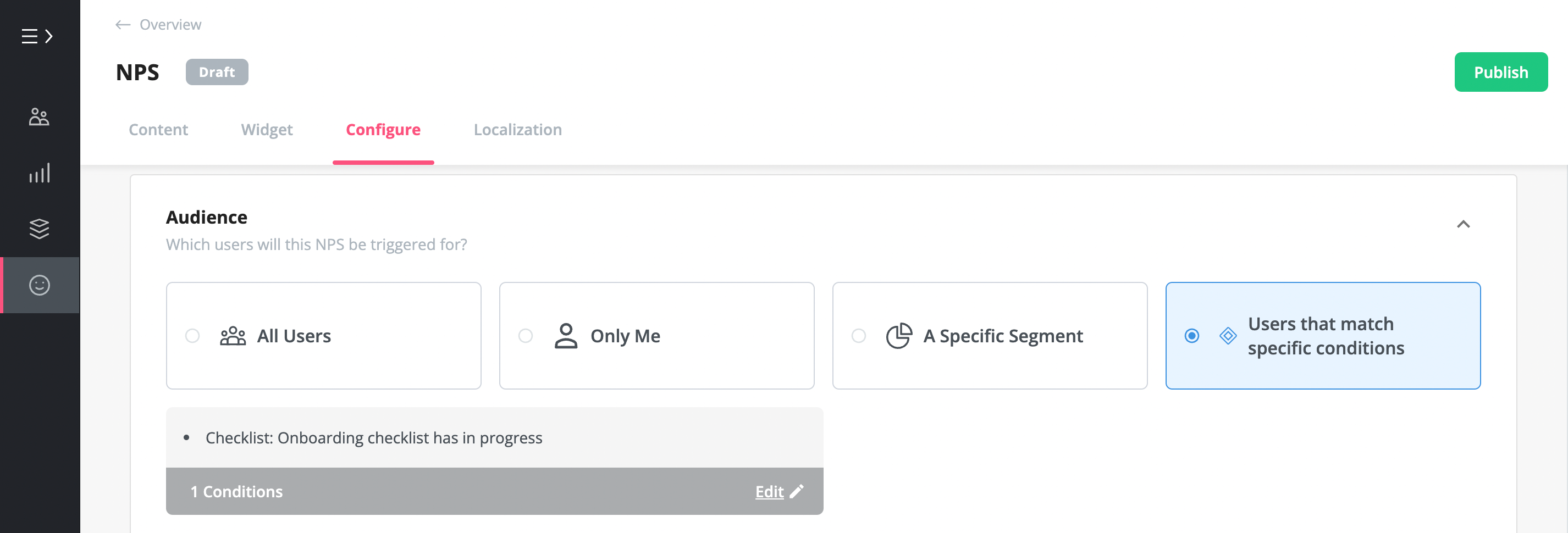This screenshot has width=1568, height=533.
Task: Choose the A Specific Segment radio option
Action: pos(858,336)
